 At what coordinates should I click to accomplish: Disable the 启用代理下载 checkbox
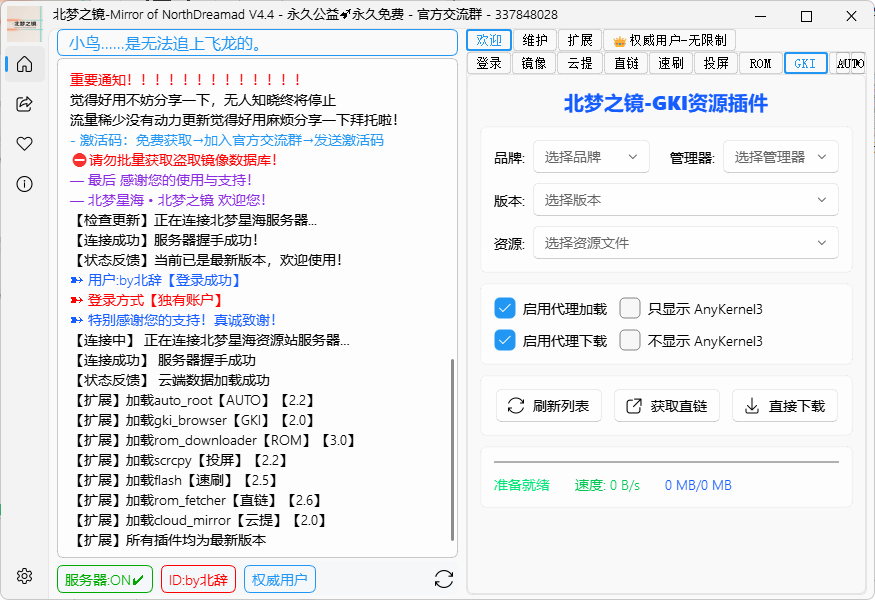coord(505,340)
